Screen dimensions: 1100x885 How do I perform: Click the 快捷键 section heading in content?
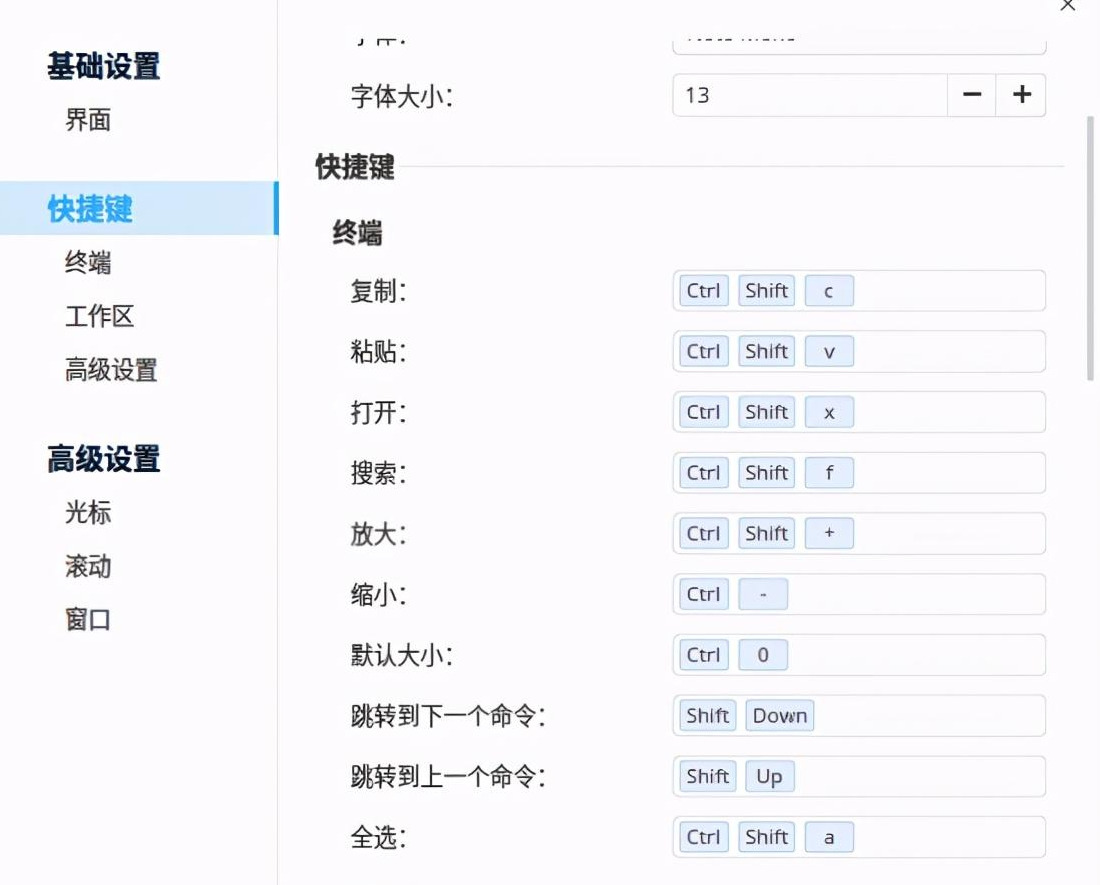click(355, 167)
